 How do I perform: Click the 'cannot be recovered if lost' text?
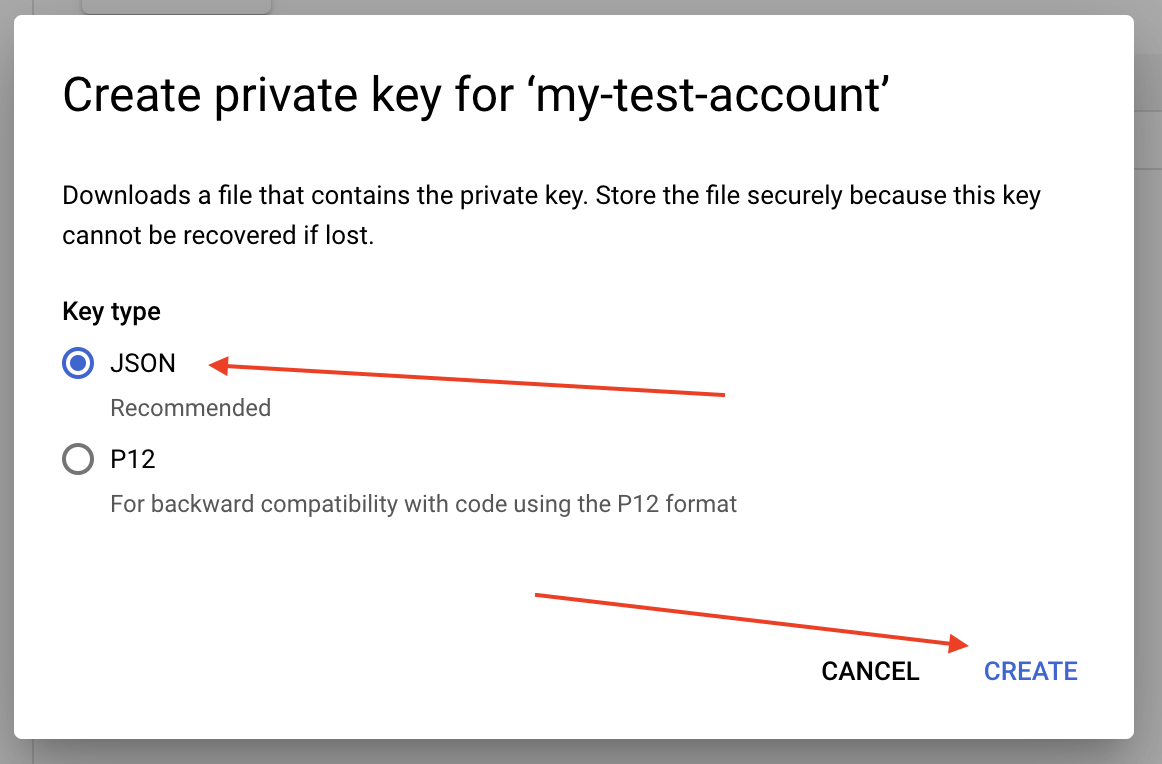[x=218, y=237]
